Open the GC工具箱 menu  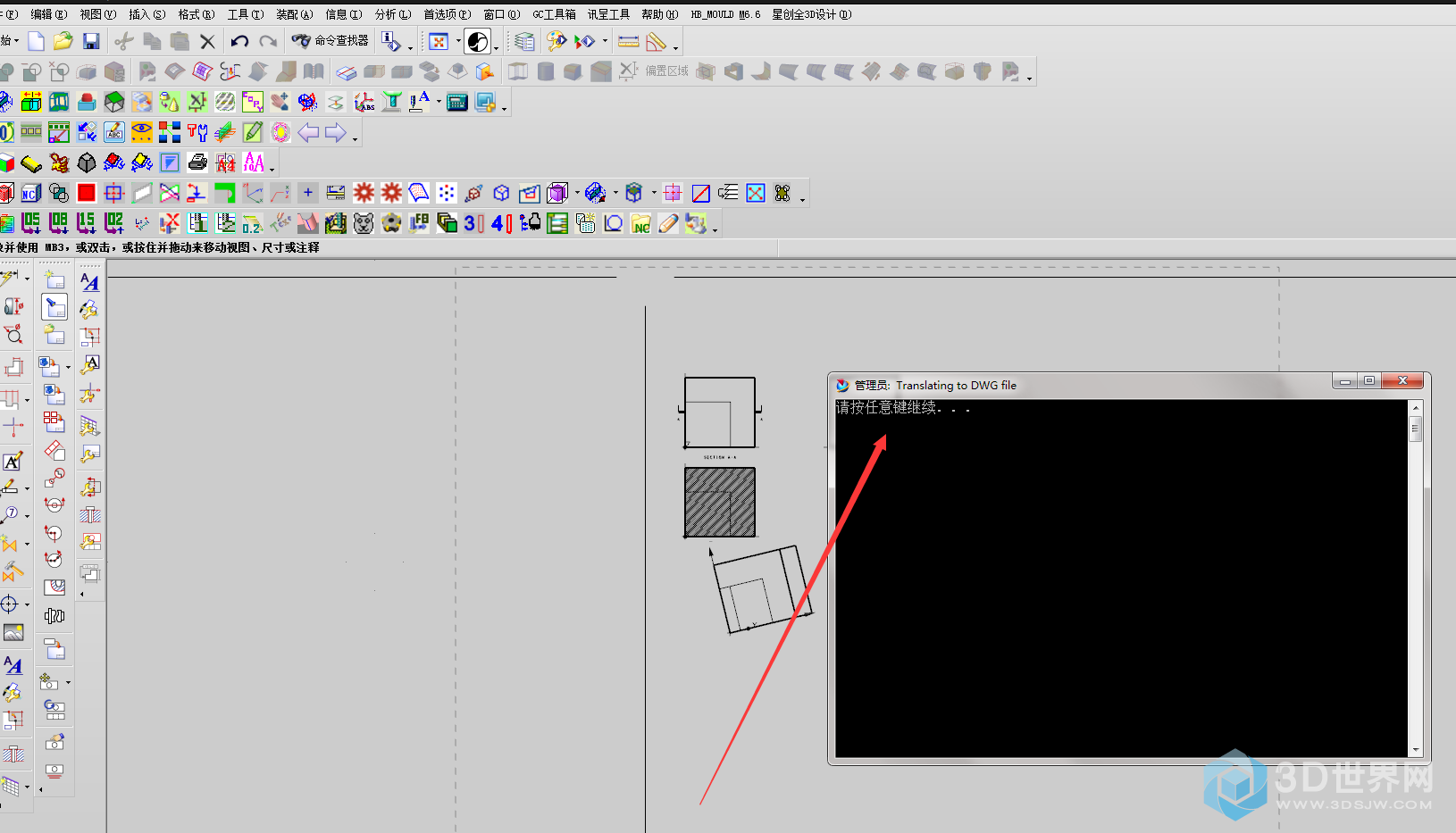[554, 14]
